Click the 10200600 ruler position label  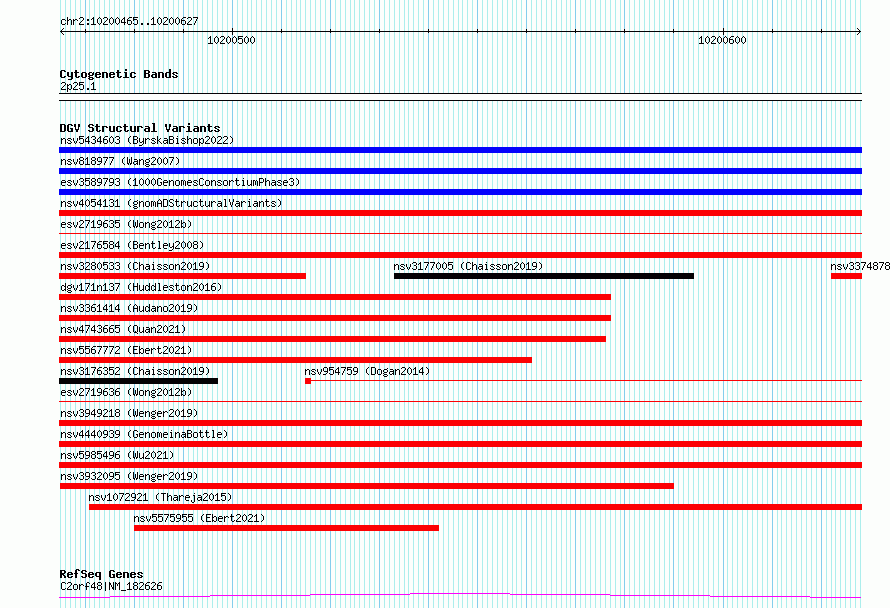click(722, 40)
